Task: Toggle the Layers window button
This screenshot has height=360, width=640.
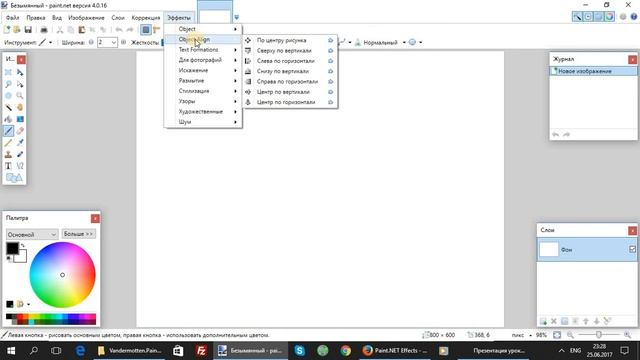Action: click(598, 17)
